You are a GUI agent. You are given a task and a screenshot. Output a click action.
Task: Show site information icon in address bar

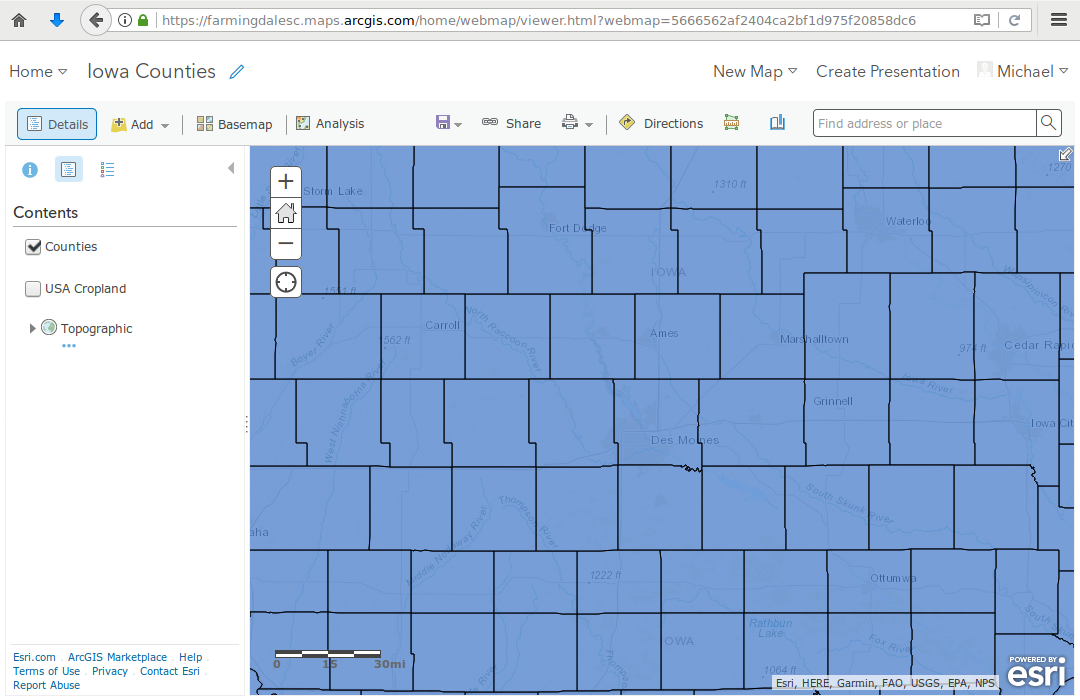(x=125, y=20)
